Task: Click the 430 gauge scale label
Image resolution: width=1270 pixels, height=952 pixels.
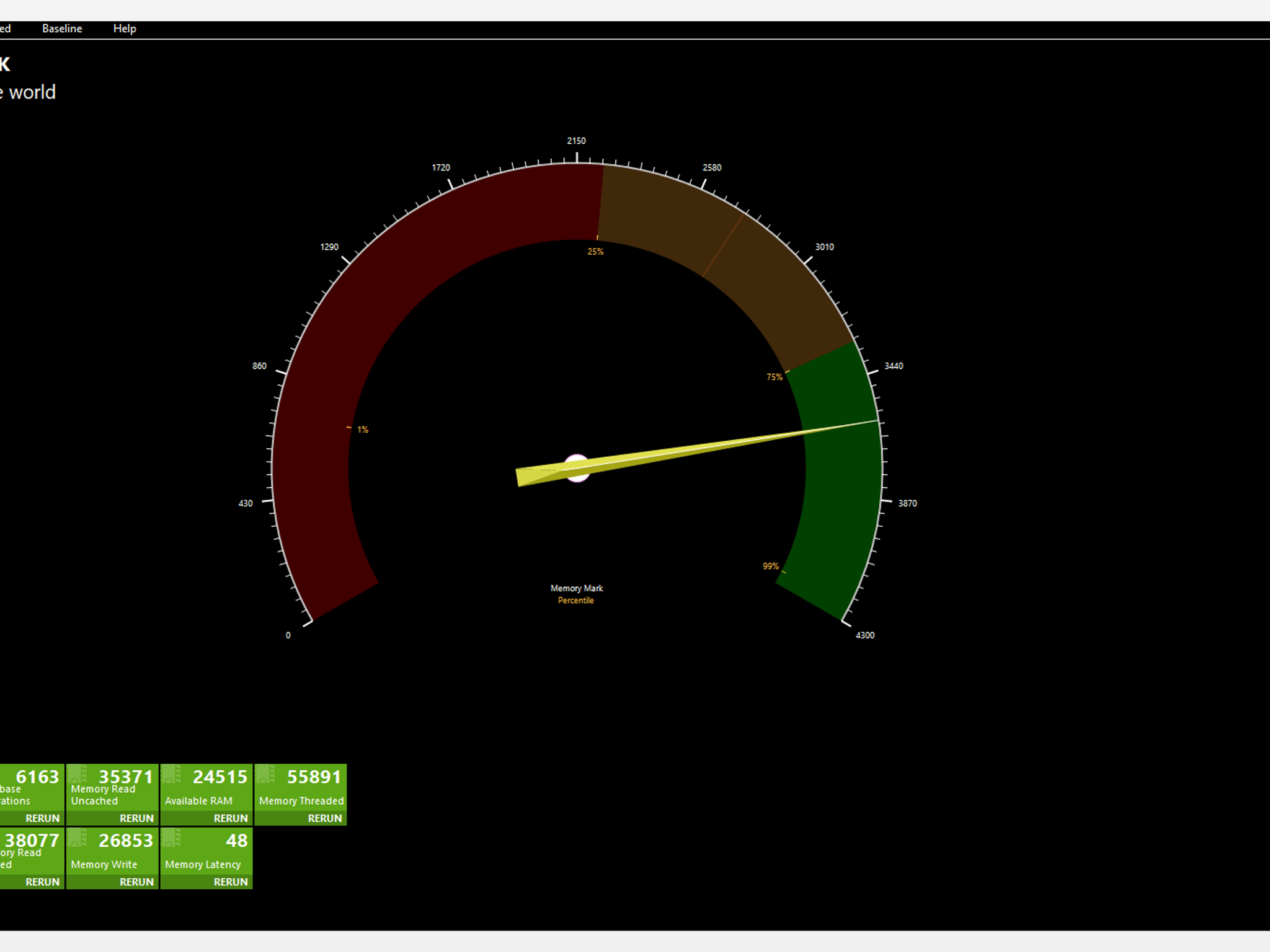Action: click(246, 503)
